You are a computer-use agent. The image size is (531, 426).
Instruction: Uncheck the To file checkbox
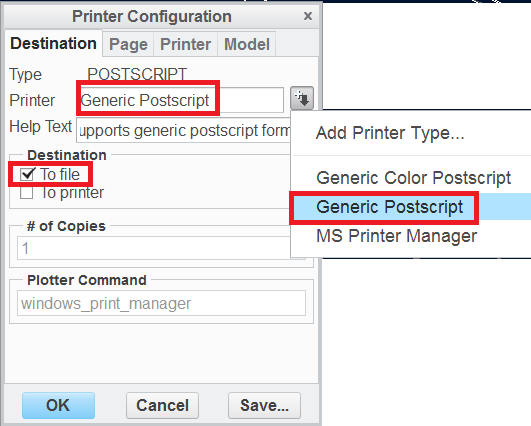[27, 174]
